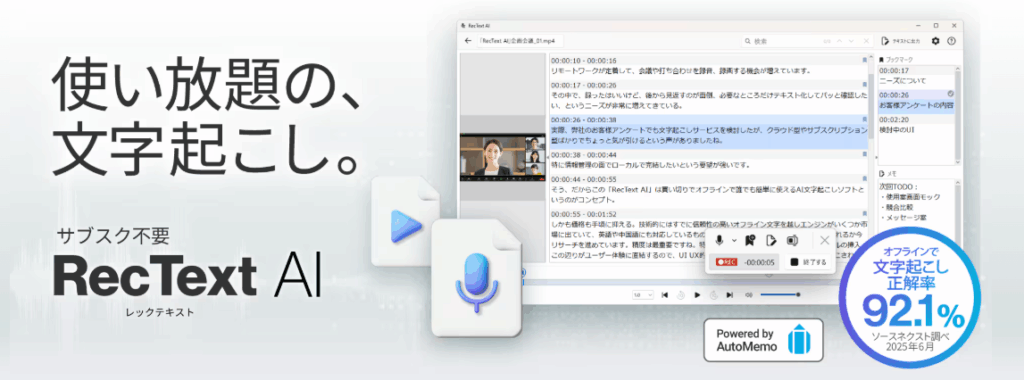
Task: Open help with the question mark icon
Action: [951, 41]
